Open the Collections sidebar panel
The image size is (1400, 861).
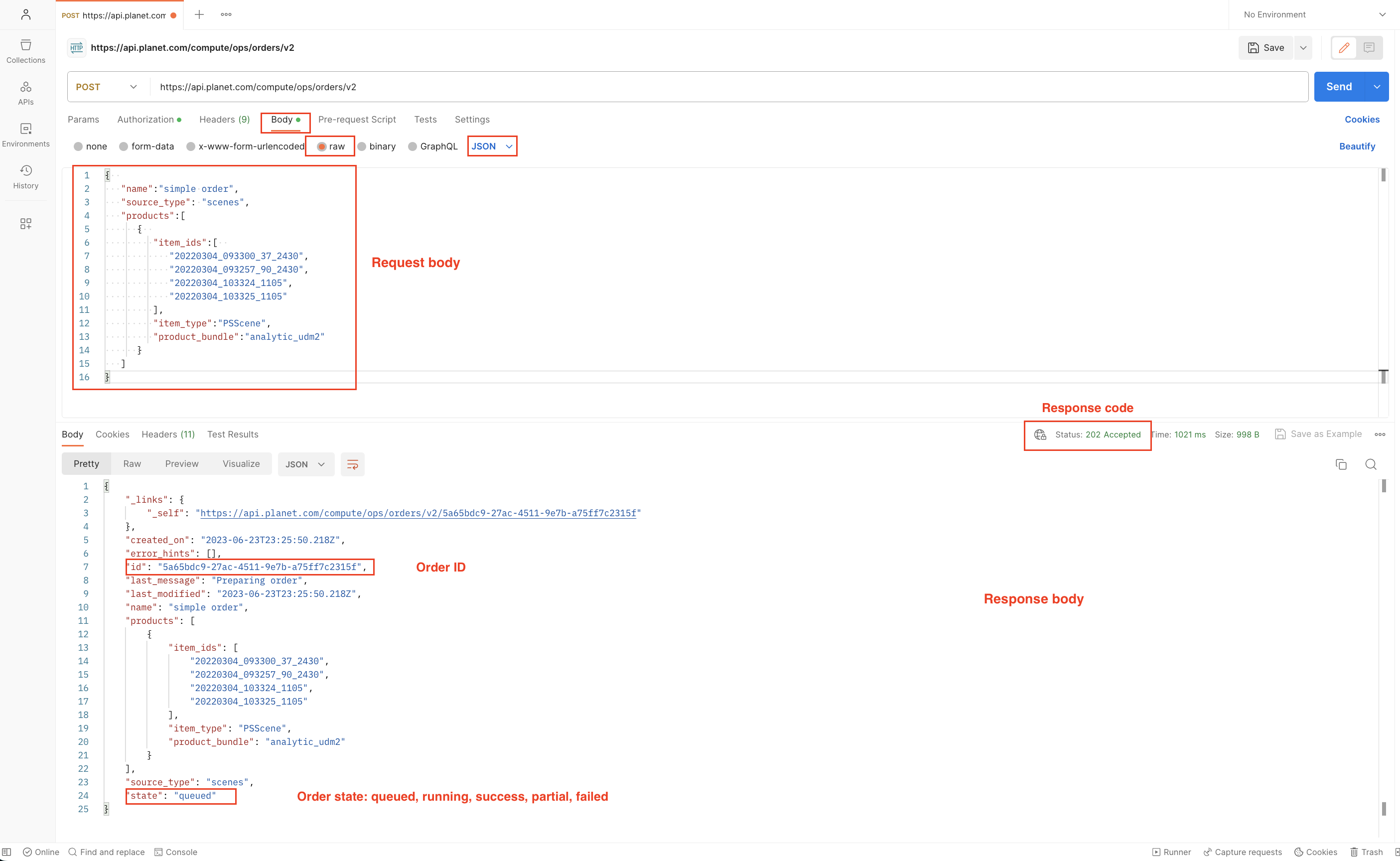click(25, 51)
